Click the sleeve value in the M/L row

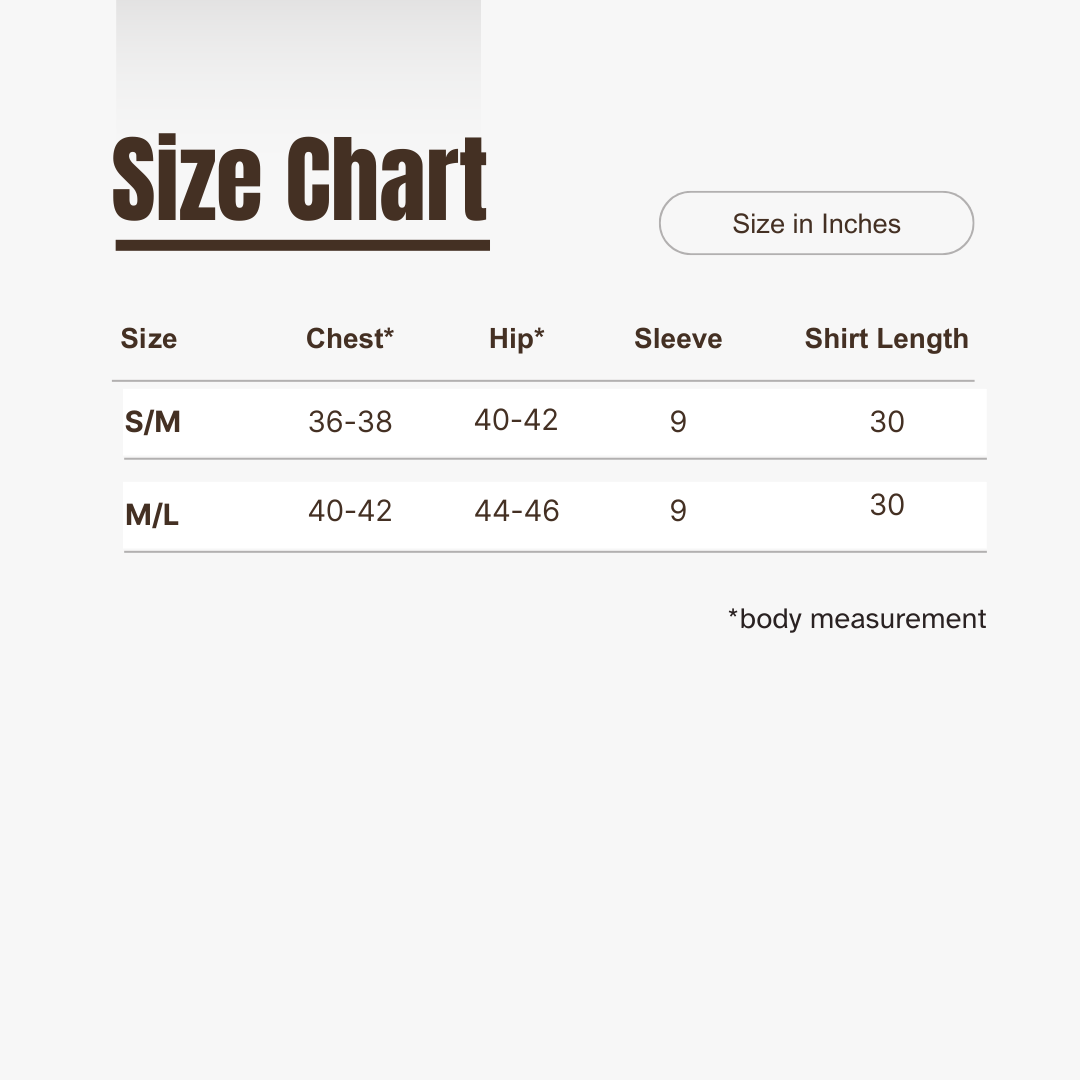678,511
